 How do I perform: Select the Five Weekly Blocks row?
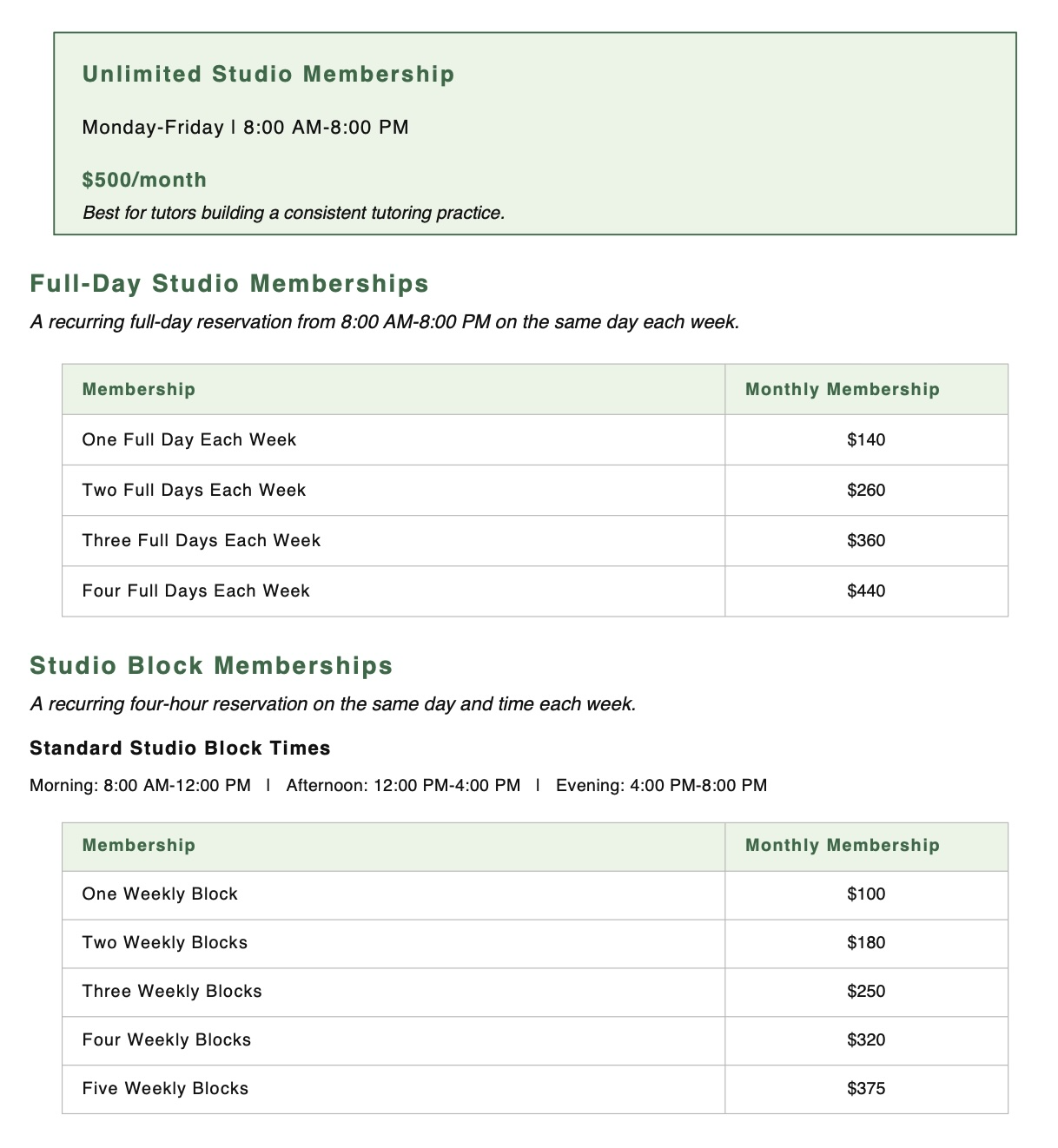(x=535, y=1089)
